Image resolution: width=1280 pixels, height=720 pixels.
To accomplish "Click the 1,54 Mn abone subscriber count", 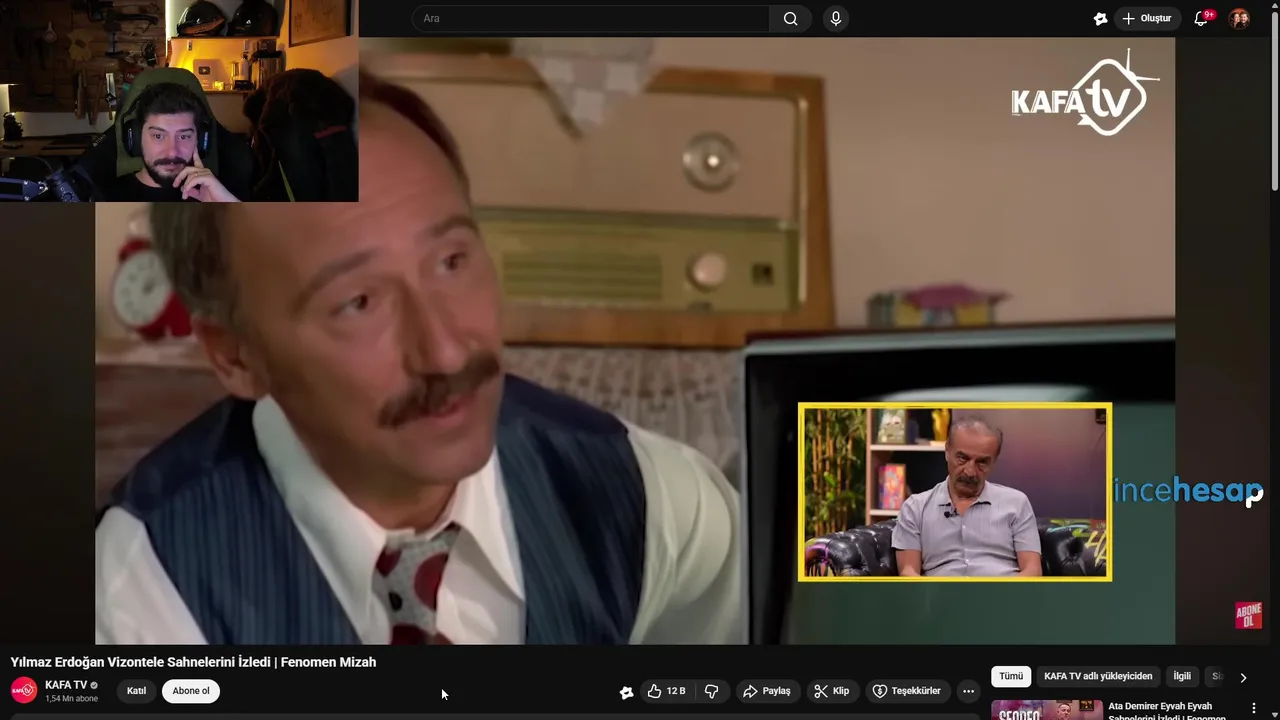I will [x=71, y=699].
